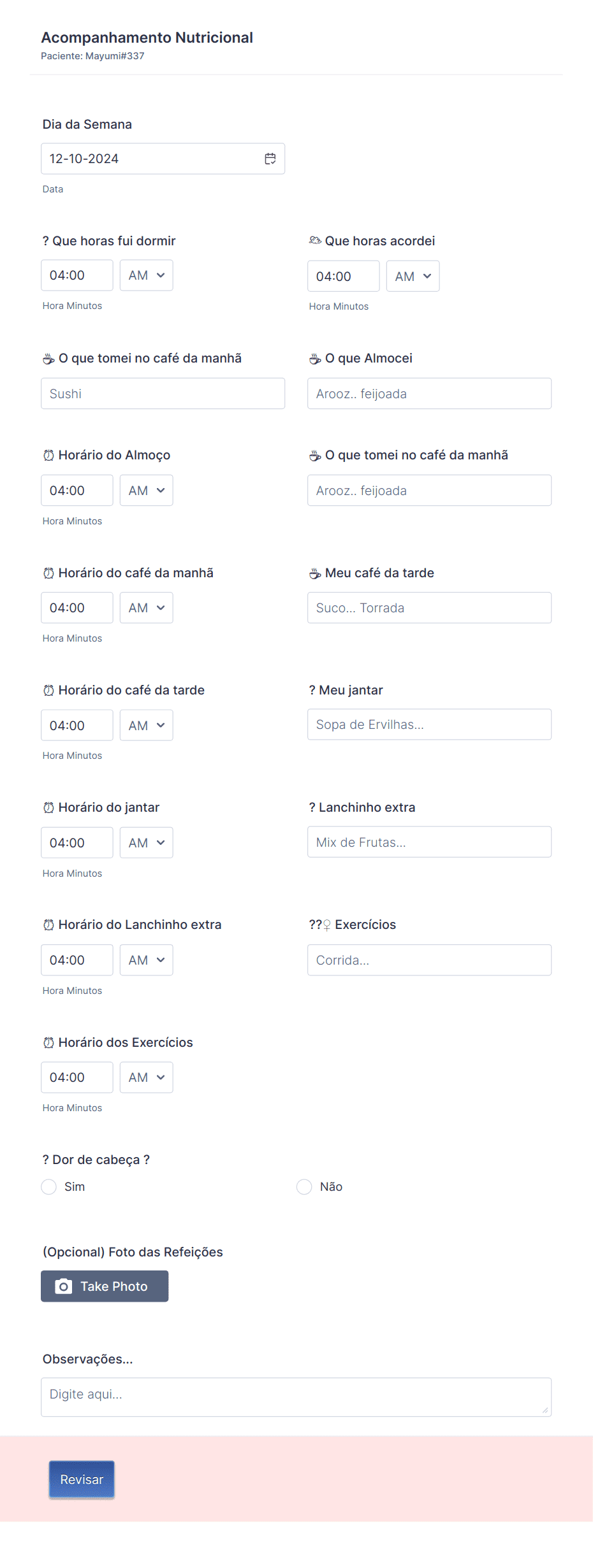Click the Meu jantar input field
The image size is (593, 1568).
(x=430, y=724)
